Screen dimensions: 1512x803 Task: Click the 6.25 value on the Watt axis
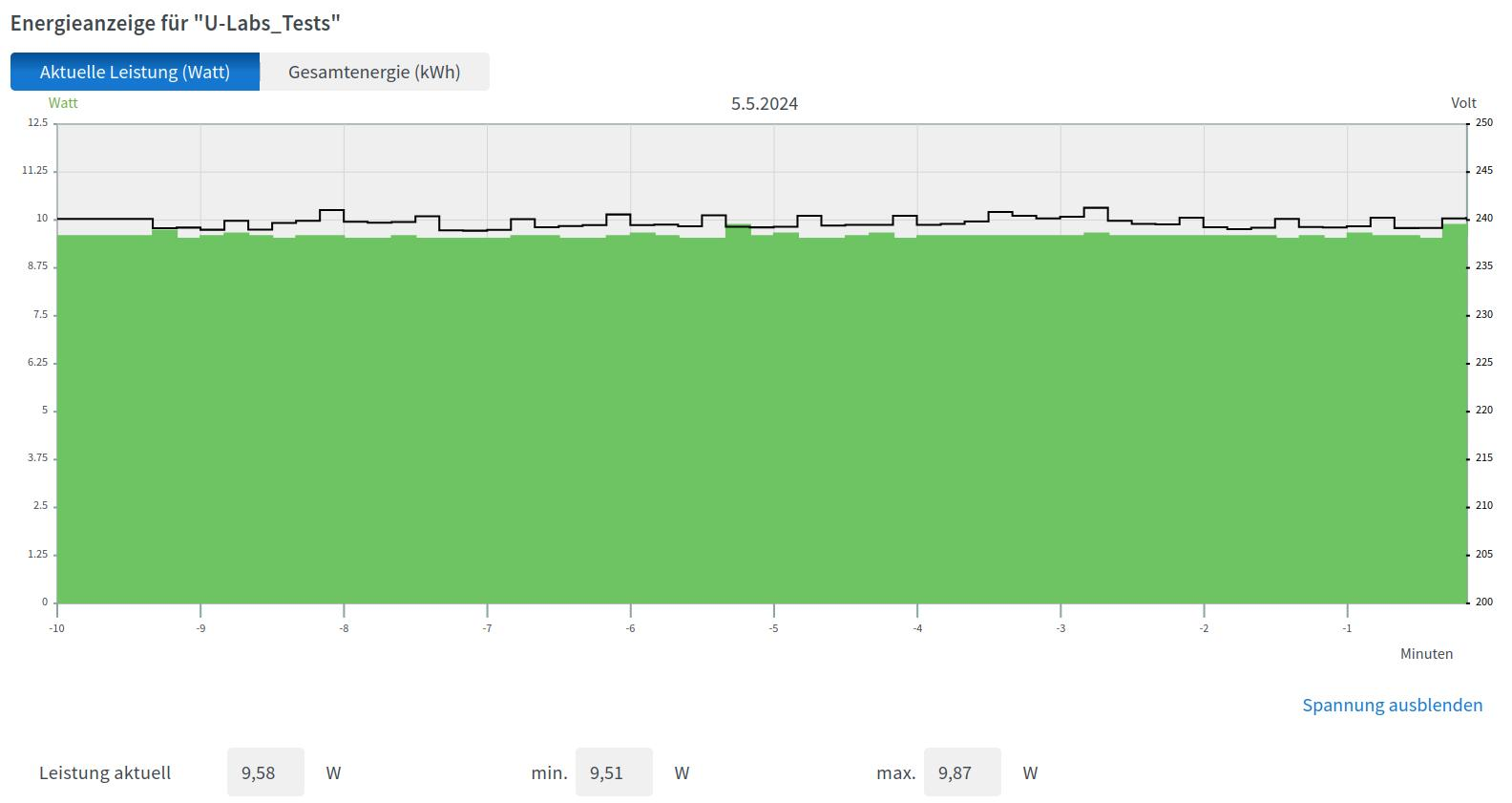pyautogui.click(x=38, y=362)
